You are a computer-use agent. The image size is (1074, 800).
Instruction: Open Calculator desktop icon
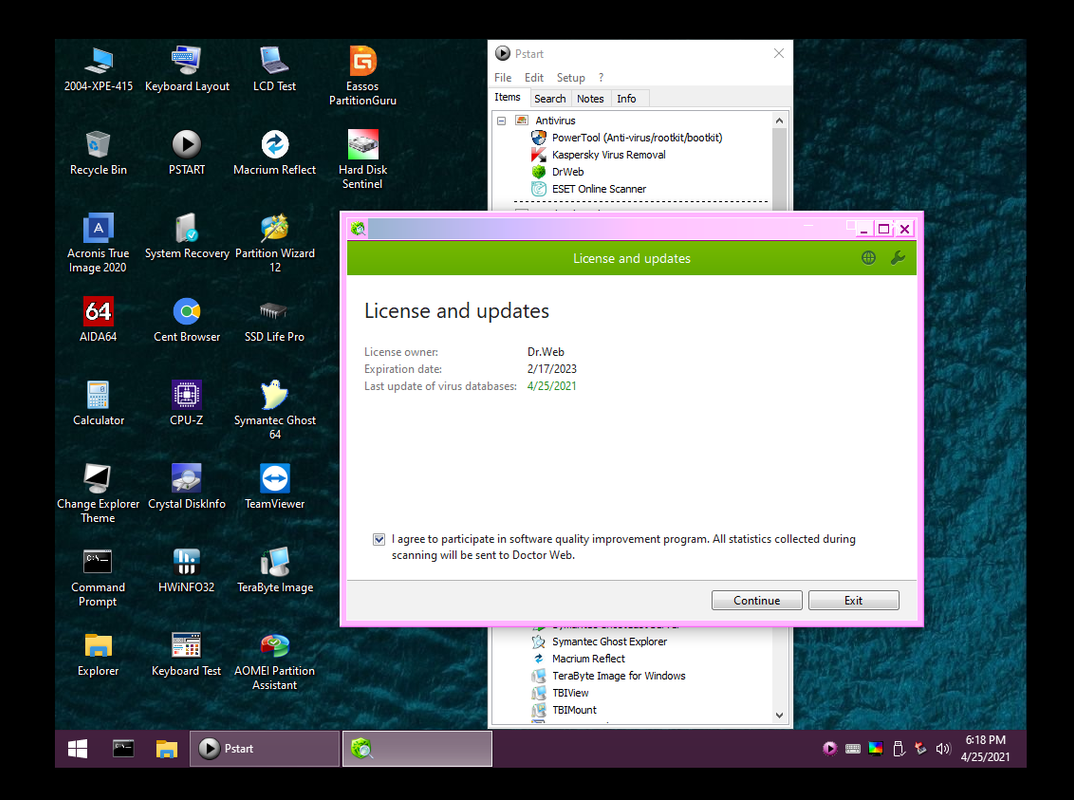click(x=98, y=403)
